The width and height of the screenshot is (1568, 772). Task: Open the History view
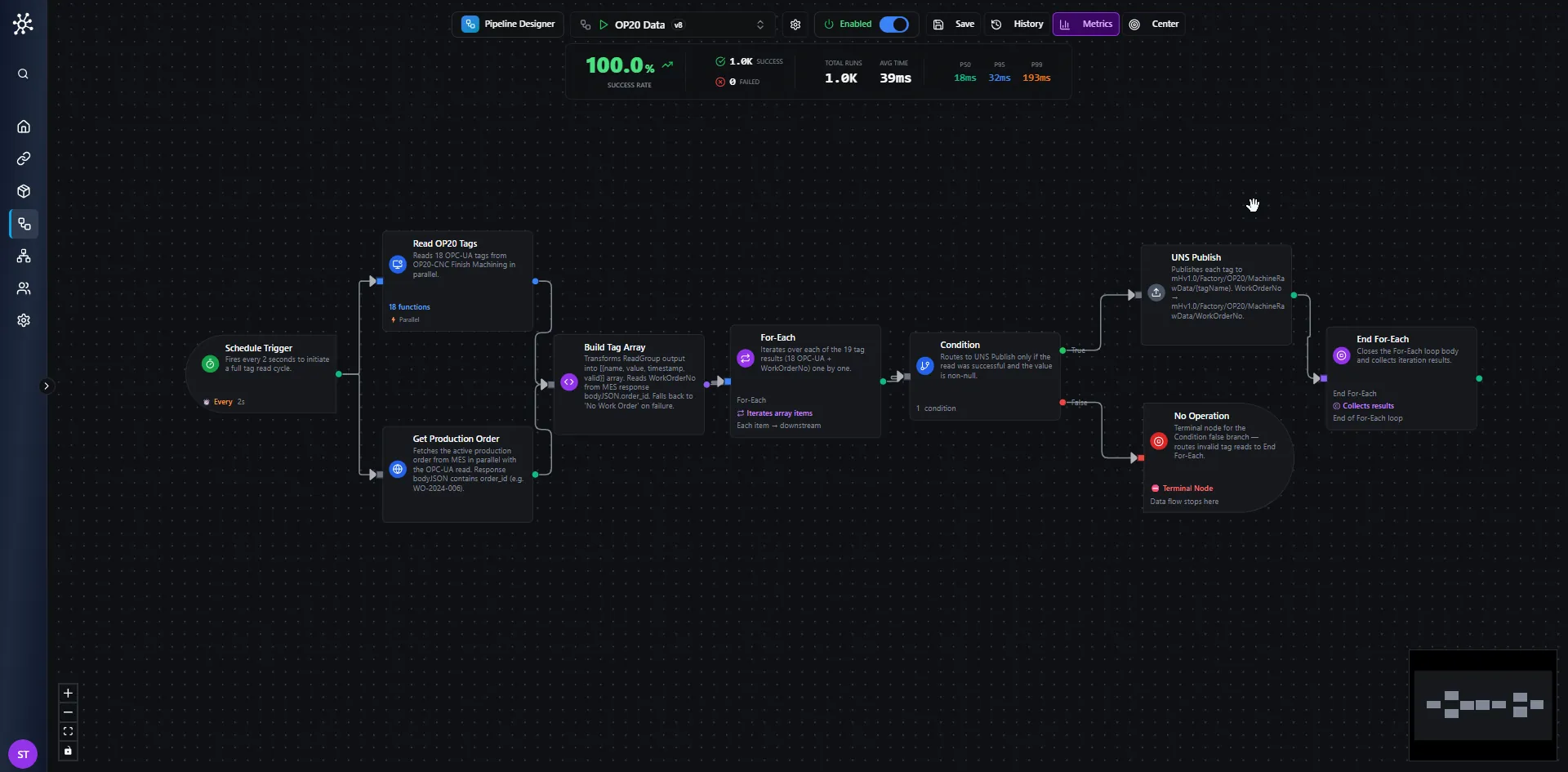(x=1018, y=25)
